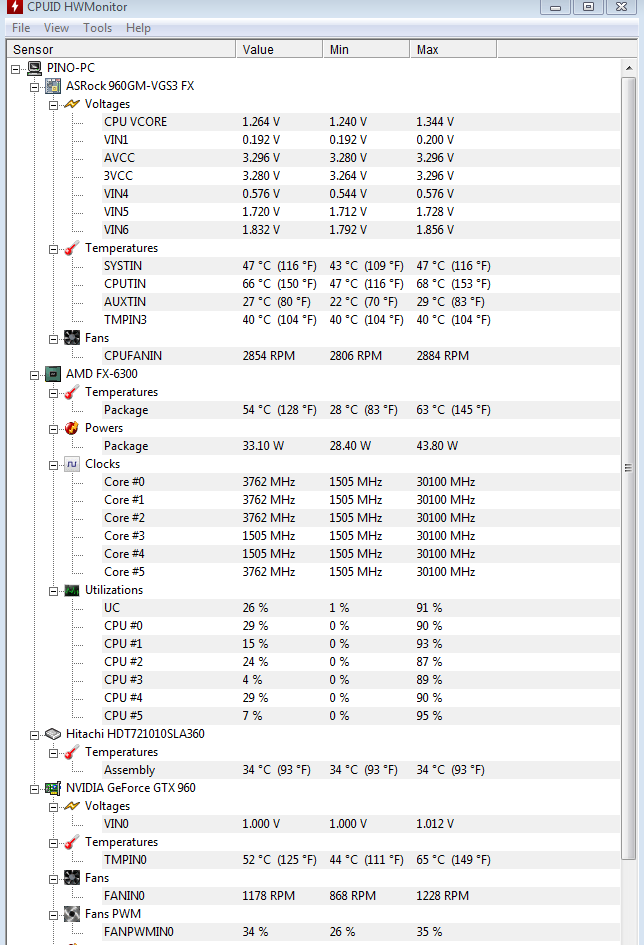The width and height of the screenshot is (644, 945).
Task: Click the NVIDIA GeForce GTX 960 card icon
Action: (53, 788)
